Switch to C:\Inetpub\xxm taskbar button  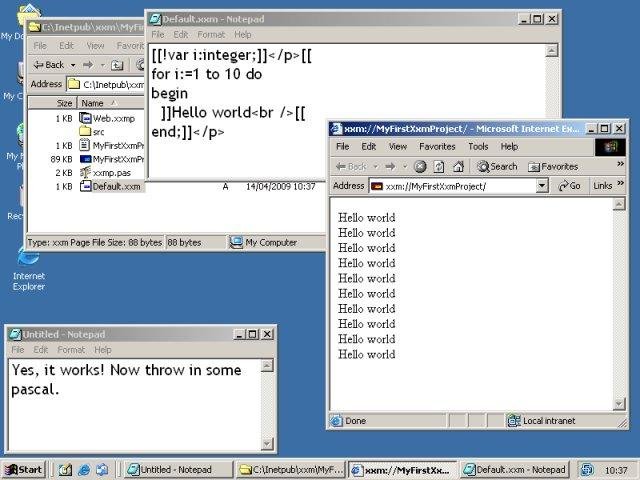pos(291,470)
